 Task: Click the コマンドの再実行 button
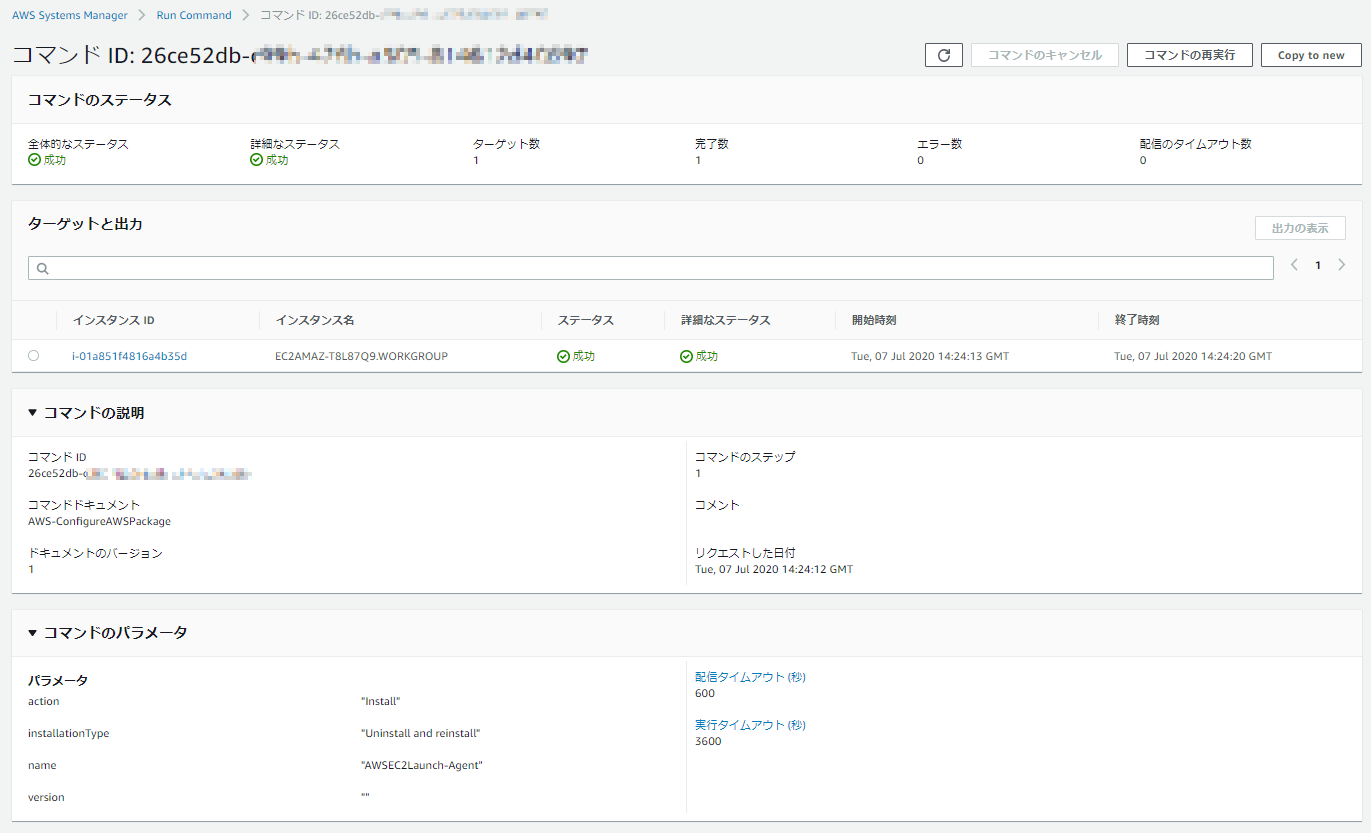click(x=1189, y=55)
